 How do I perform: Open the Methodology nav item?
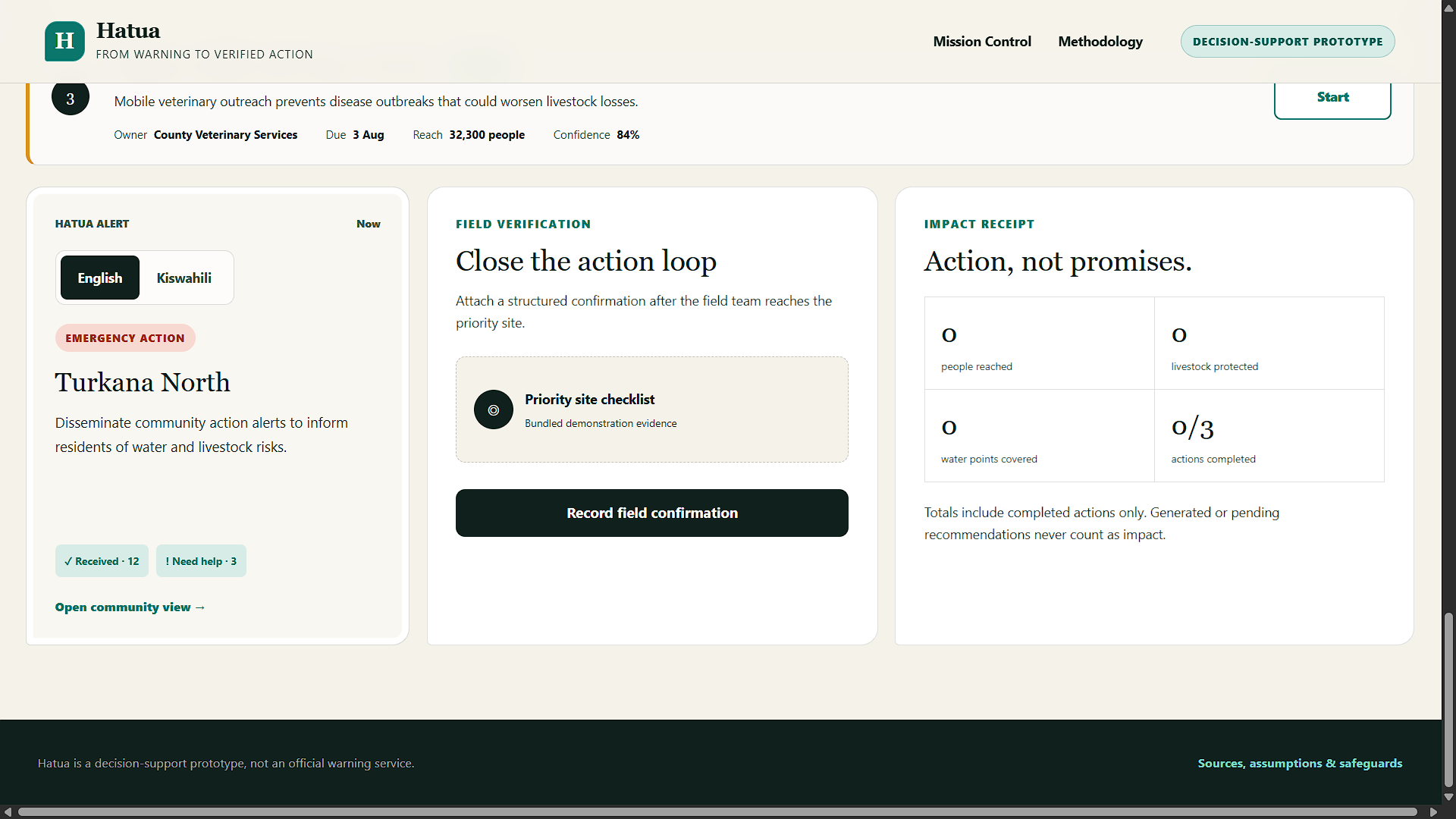point(1100,42)
